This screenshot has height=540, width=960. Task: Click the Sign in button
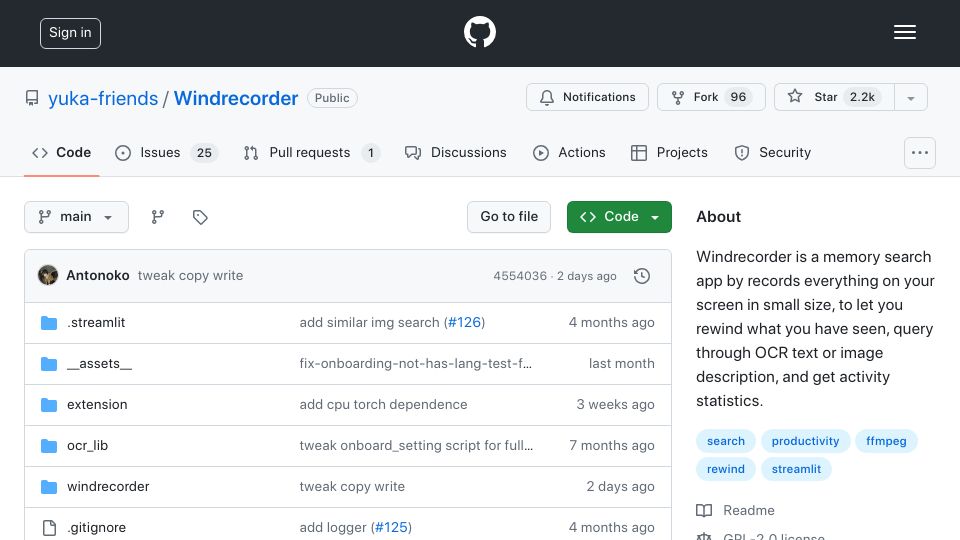click(x=70, y=33)
